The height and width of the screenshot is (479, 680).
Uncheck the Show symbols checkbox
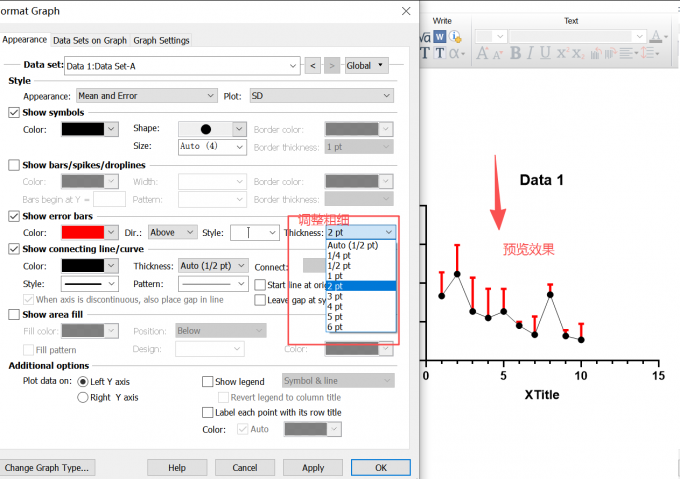point(14,112)
